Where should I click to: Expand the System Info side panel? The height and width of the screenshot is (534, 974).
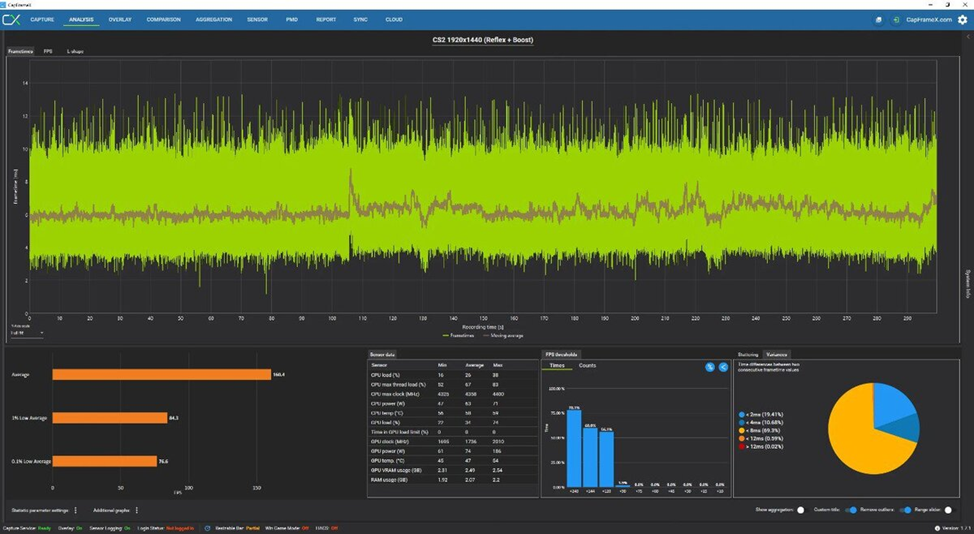pos(968,284)
